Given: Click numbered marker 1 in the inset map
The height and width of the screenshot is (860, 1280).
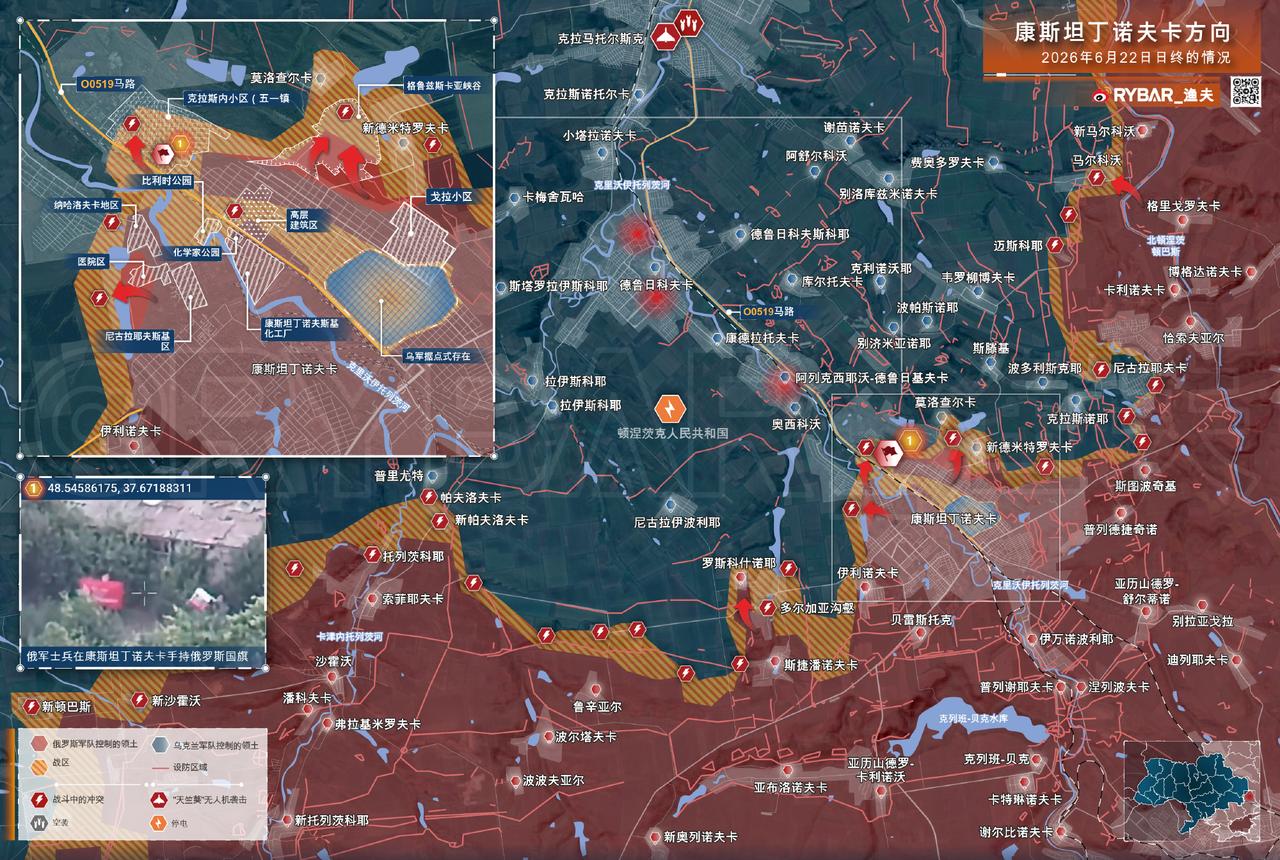Looking at the screenshot, I should (182, 146).
